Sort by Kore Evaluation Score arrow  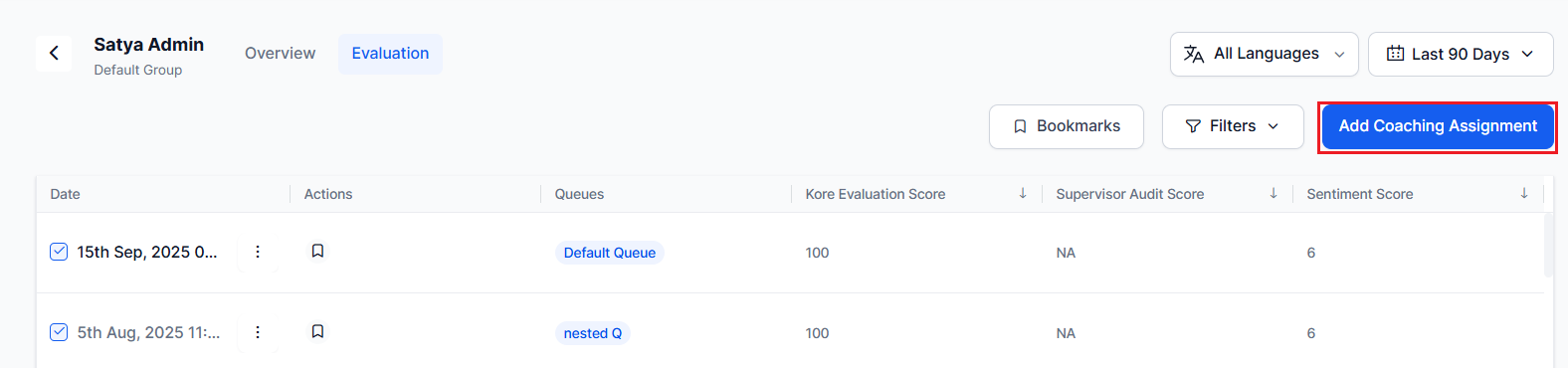[x=1023, y=193]
